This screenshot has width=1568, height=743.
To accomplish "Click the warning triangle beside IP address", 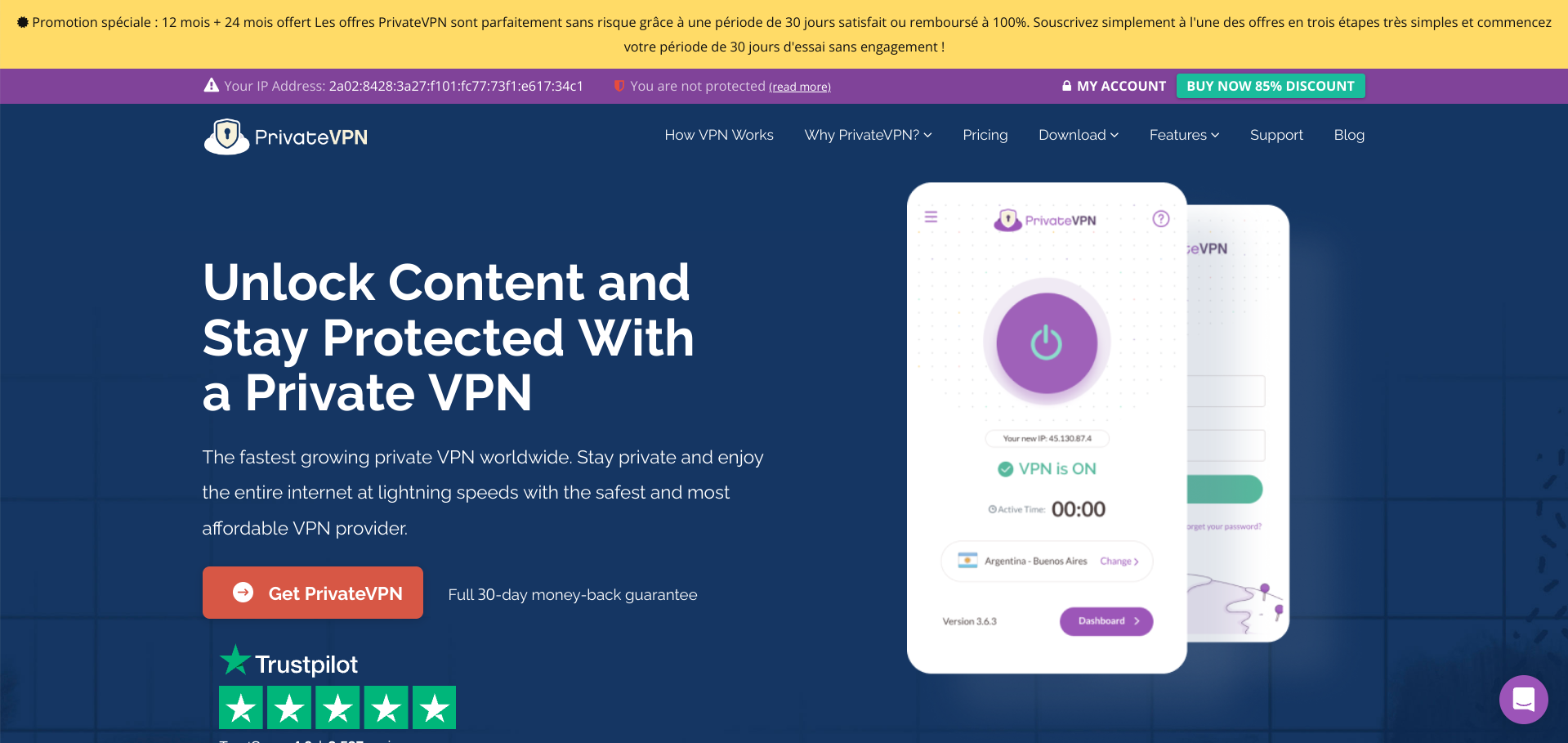I will pyautogui.click(x=211, y=85).
